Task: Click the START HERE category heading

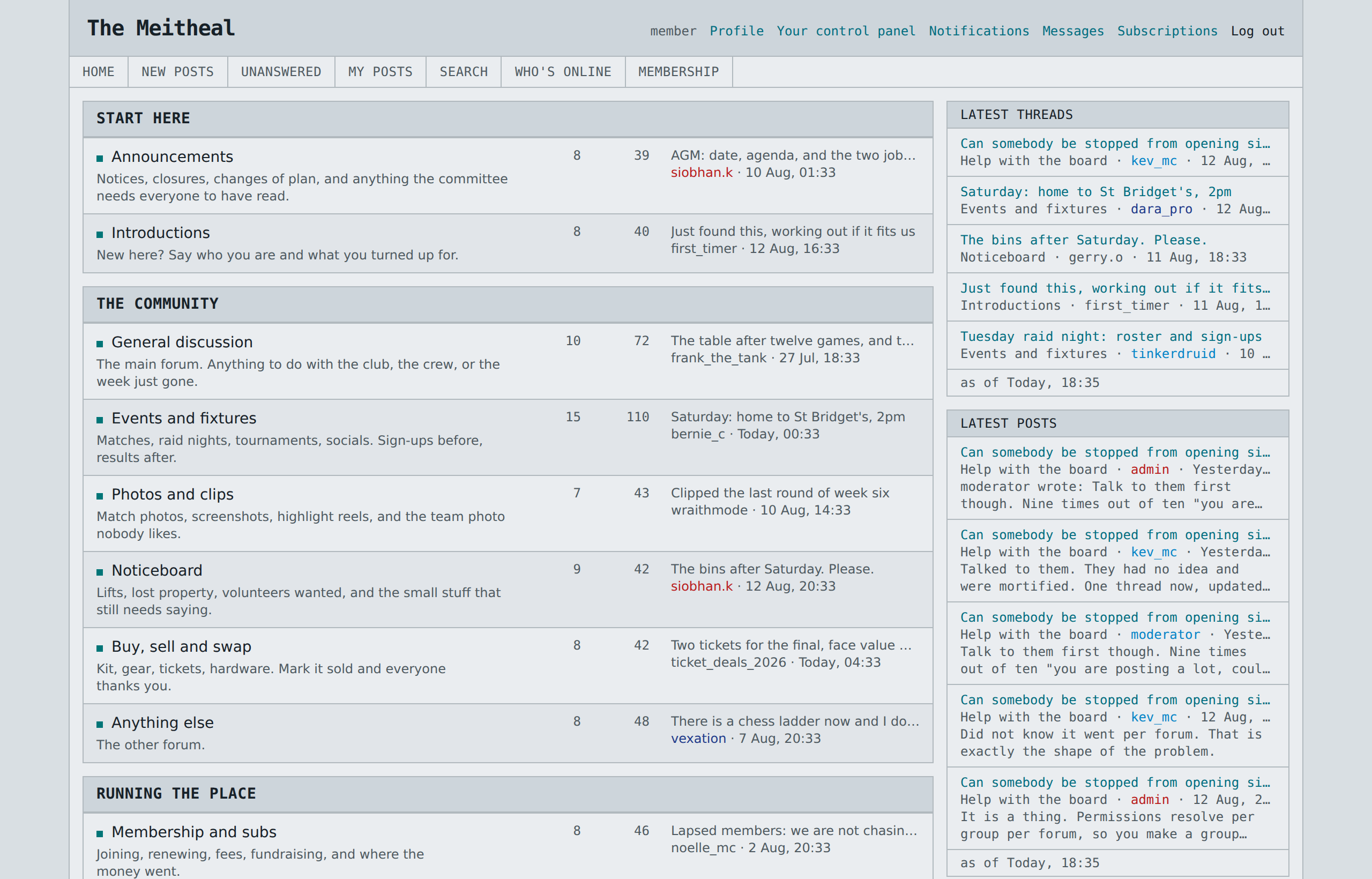Action: 143,118
